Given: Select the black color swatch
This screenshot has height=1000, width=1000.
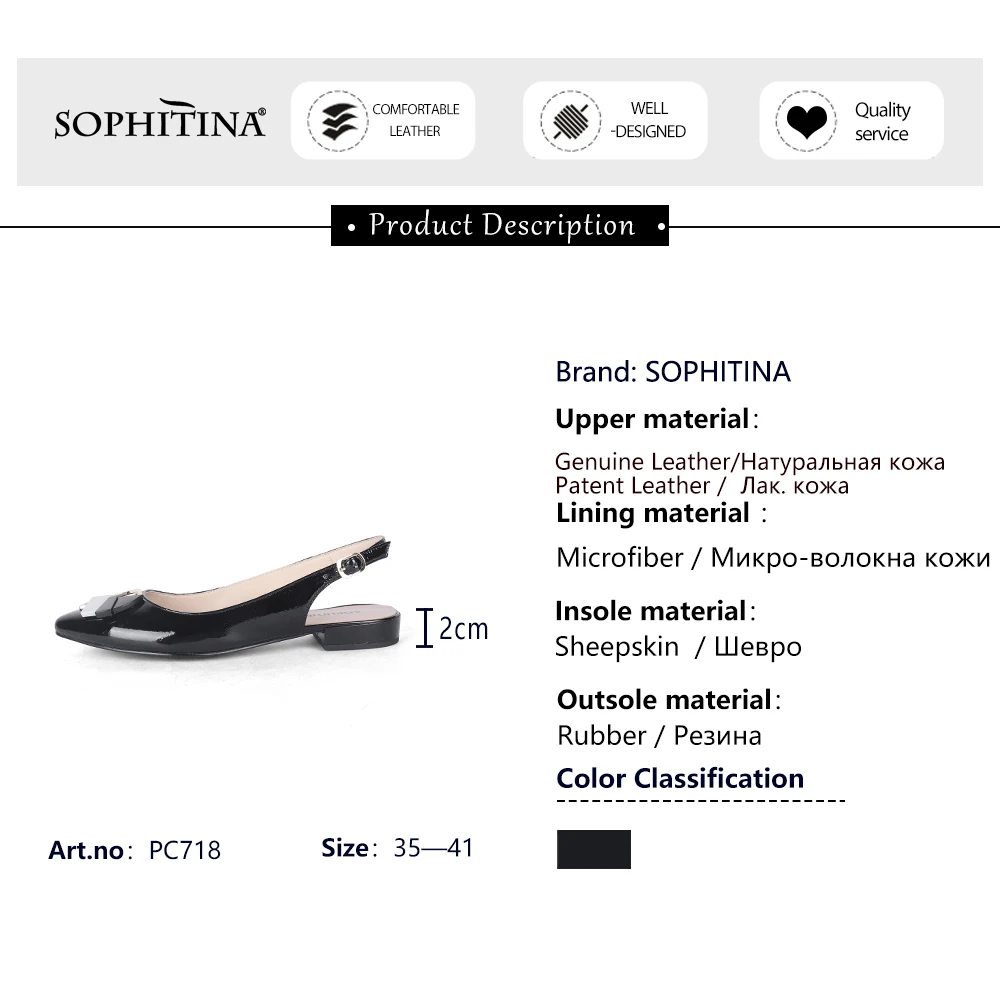Looking at the screenshot, I should (x=594, y=849).
